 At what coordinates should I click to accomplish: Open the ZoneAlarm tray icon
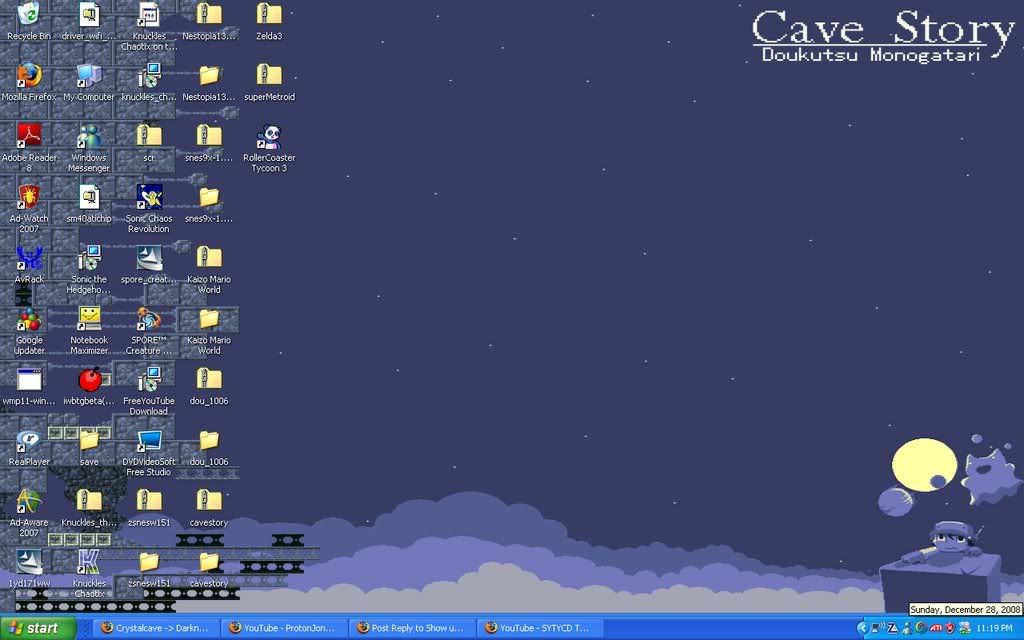click(892, 628)
